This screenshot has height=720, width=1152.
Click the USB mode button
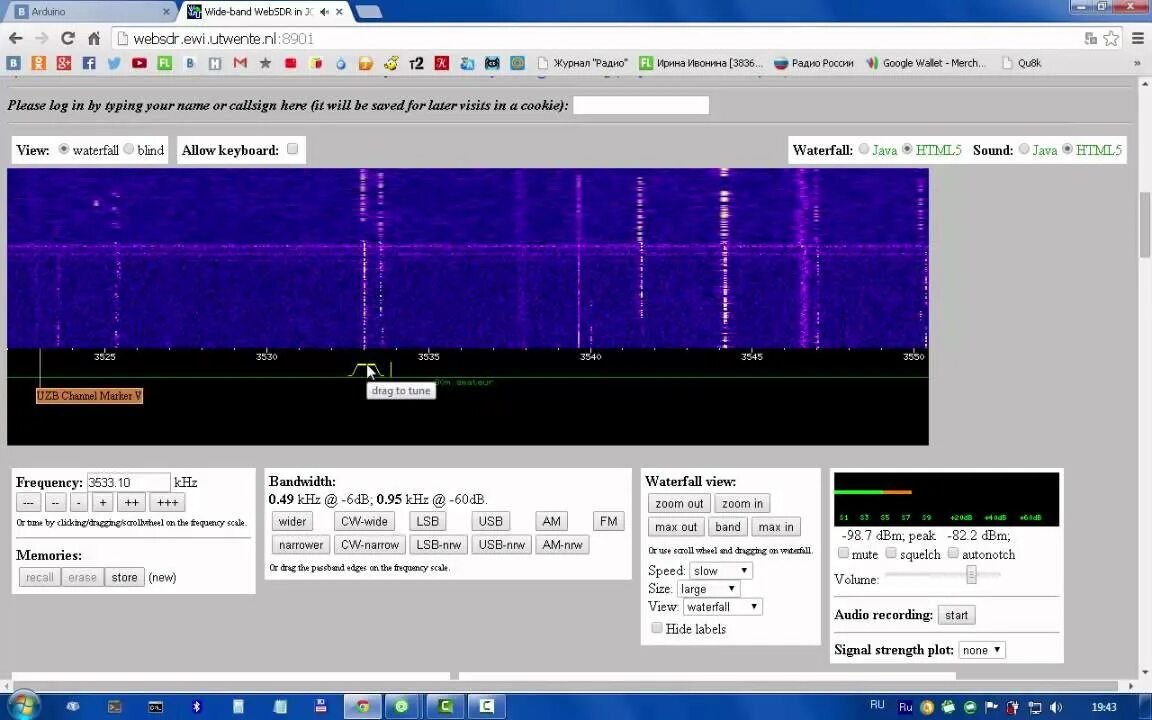(x=490, y=521)
